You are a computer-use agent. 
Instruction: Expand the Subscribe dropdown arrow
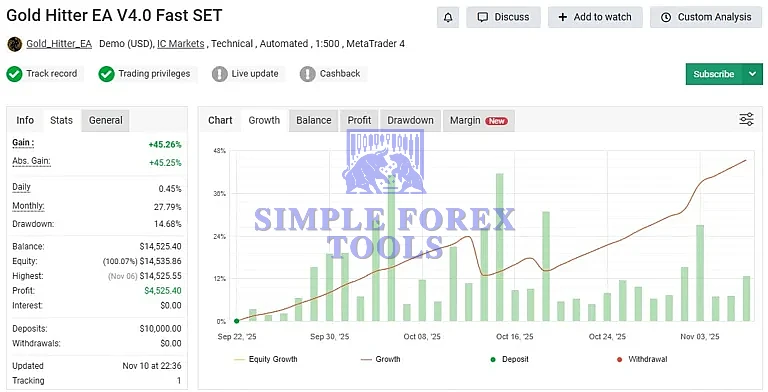click(753, 74)
